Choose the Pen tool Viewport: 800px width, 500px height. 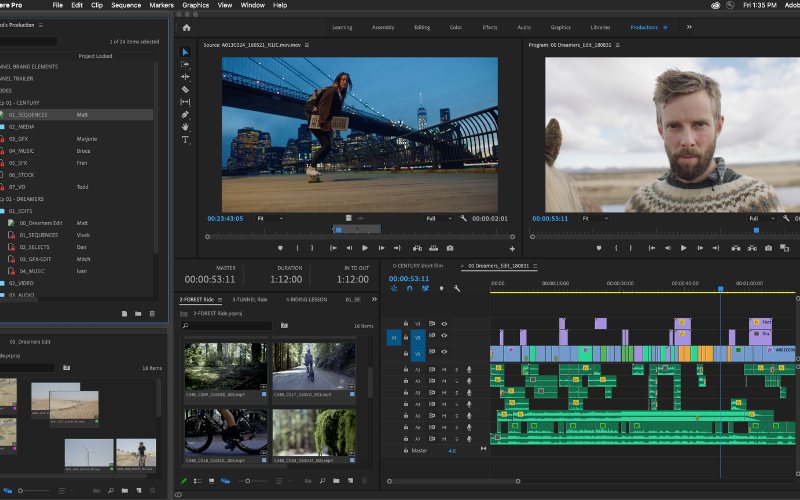pyautogui.click(x=185, y=115)
